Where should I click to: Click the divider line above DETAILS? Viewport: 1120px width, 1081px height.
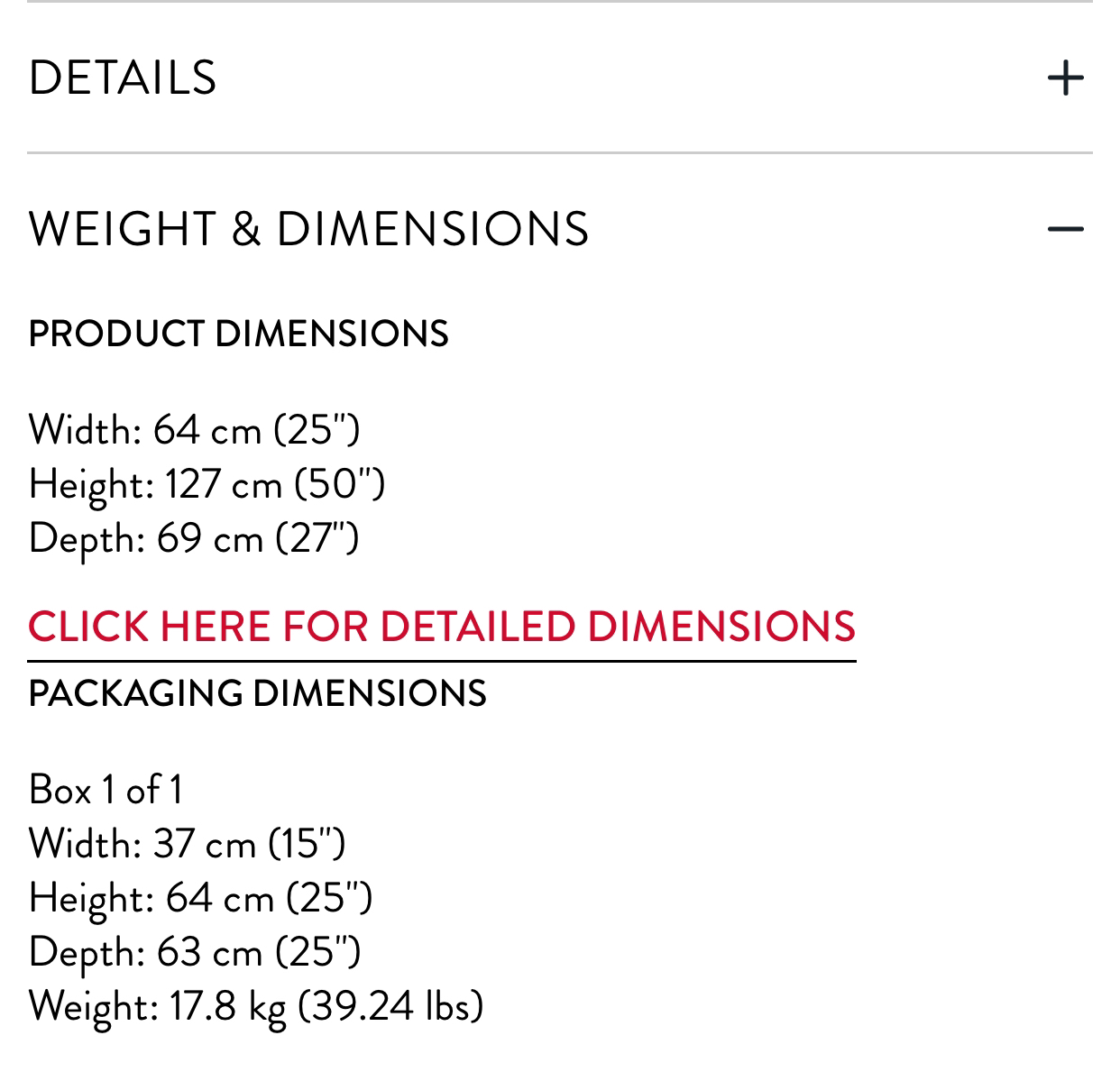pyautogui.click(x=560, y=2)
